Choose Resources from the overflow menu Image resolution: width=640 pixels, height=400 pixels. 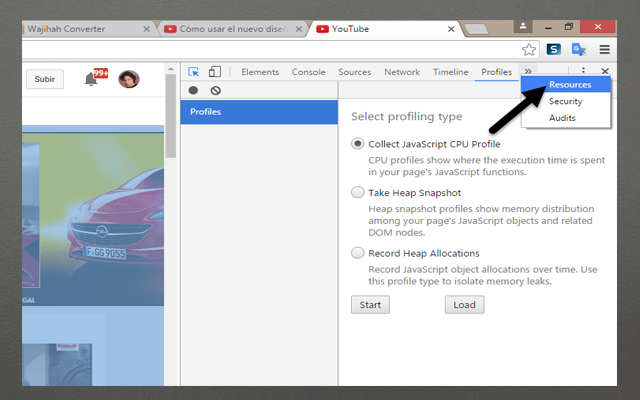(x=569, y=85)
